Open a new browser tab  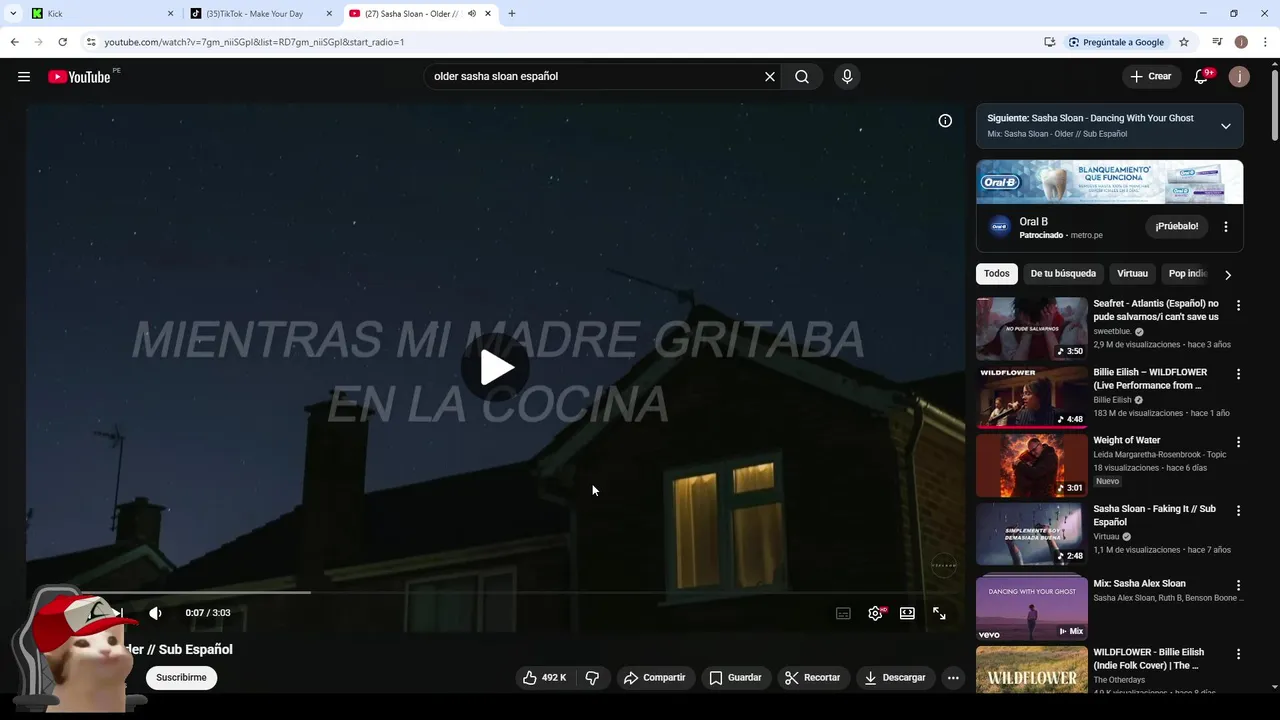point(512,14)
